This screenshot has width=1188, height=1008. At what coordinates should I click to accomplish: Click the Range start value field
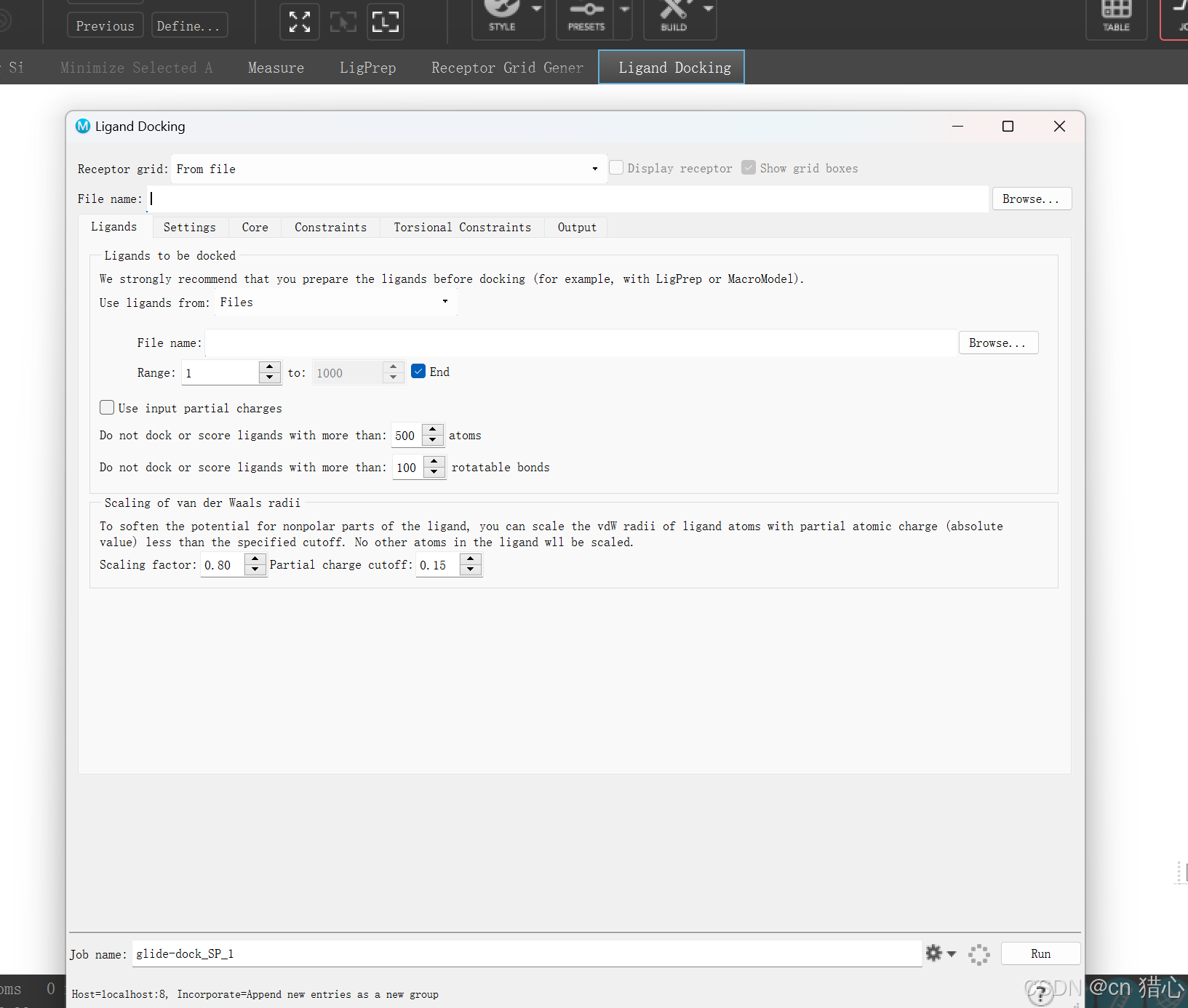pos(220,372)
